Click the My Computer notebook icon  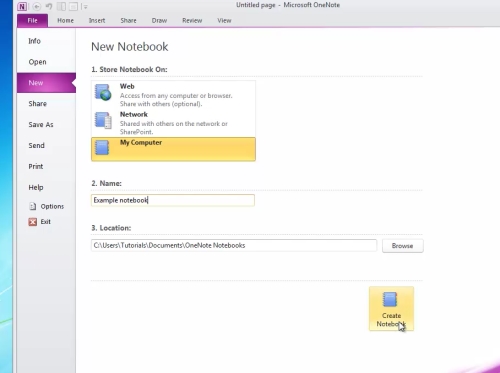pyautogui.click(x=102, y=147)
